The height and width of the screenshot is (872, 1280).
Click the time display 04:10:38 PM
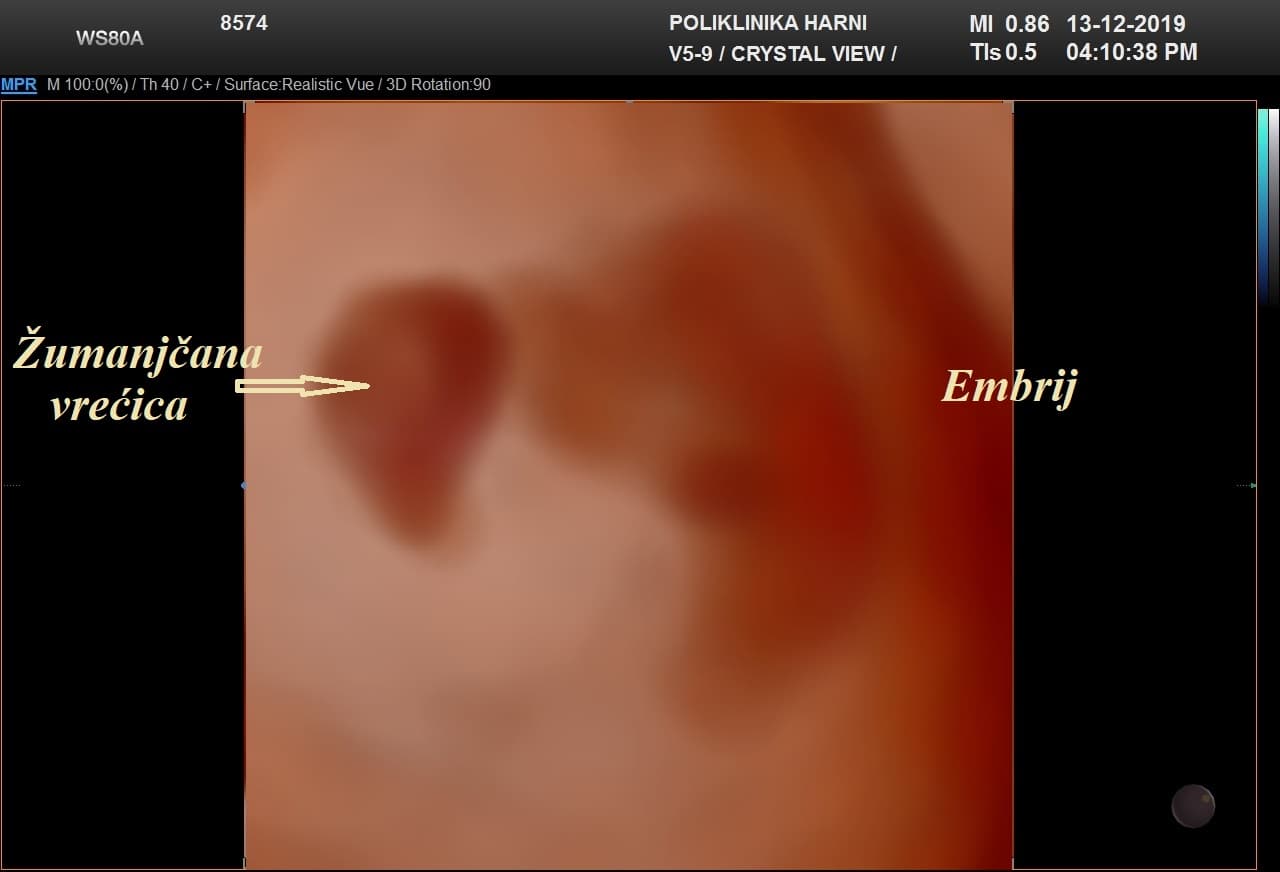click(1131, 53)
